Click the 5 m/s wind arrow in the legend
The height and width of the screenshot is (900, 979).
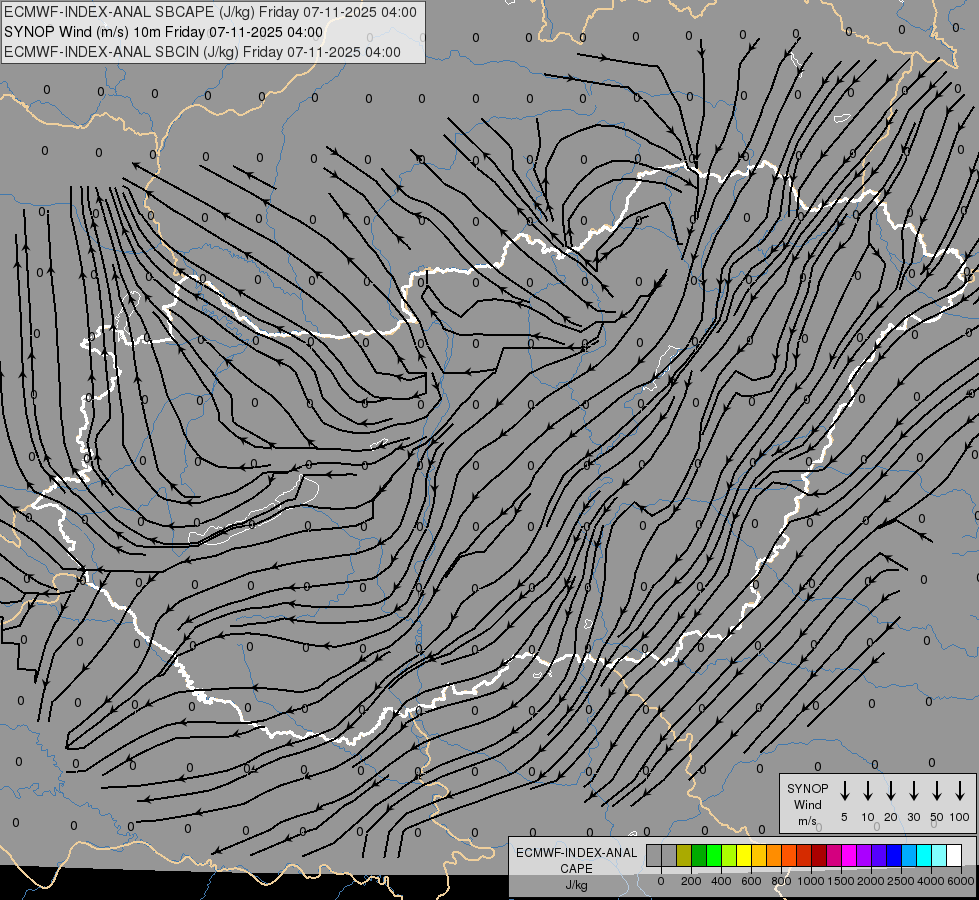(x=844, y=791)
